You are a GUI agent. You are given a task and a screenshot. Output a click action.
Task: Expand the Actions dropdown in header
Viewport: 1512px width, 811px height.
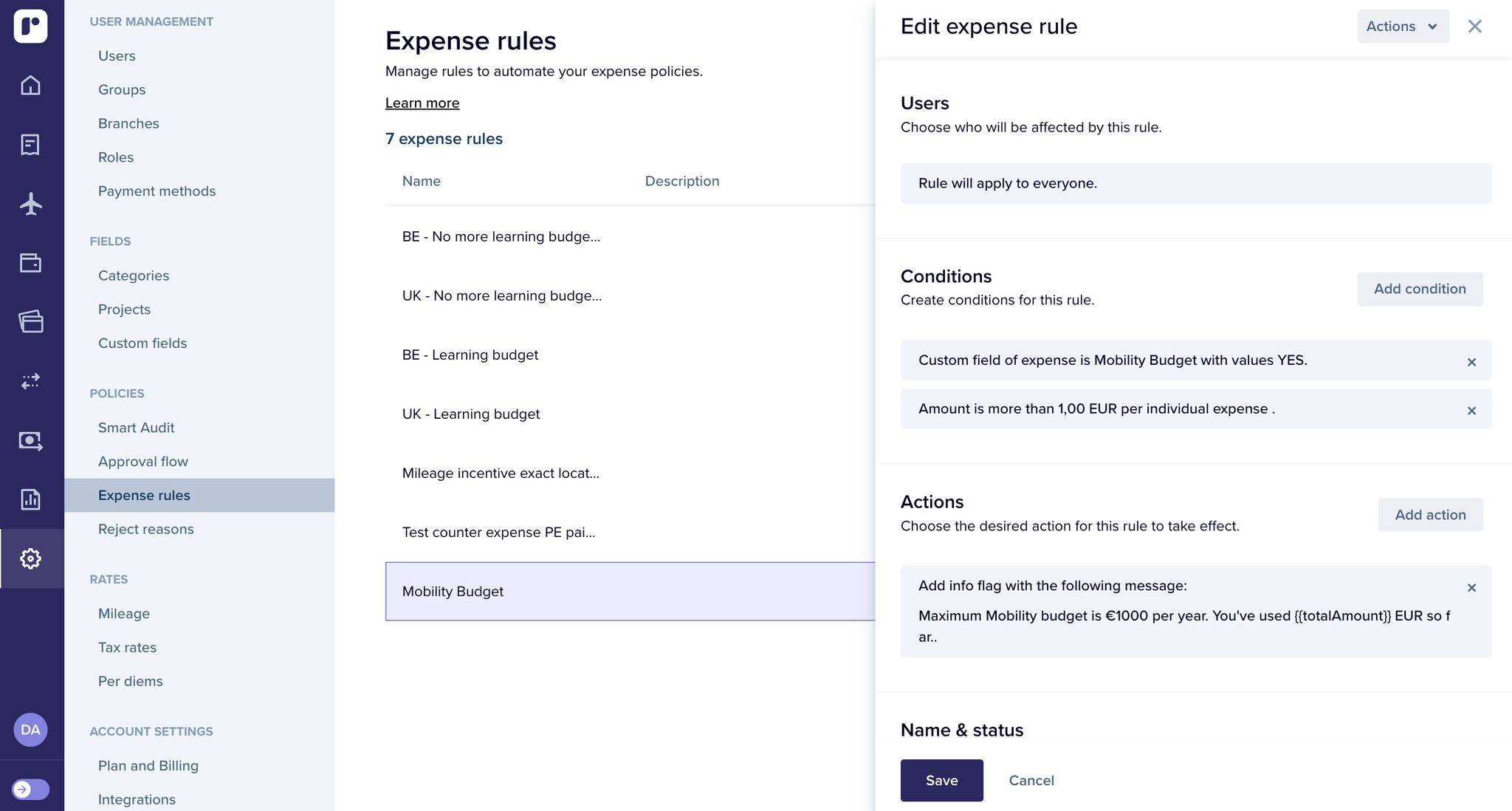1402,27
